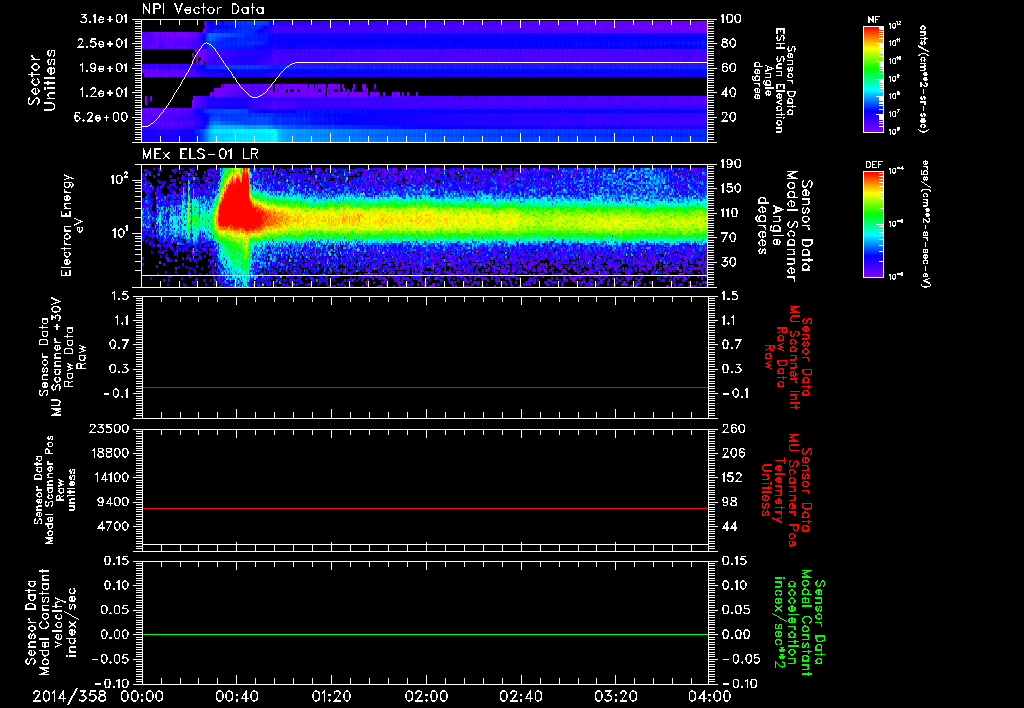This screenshot has height=708, width=1024.
Task: Click the '2.5e+01' sector tick label
Action: coord(104,43)
